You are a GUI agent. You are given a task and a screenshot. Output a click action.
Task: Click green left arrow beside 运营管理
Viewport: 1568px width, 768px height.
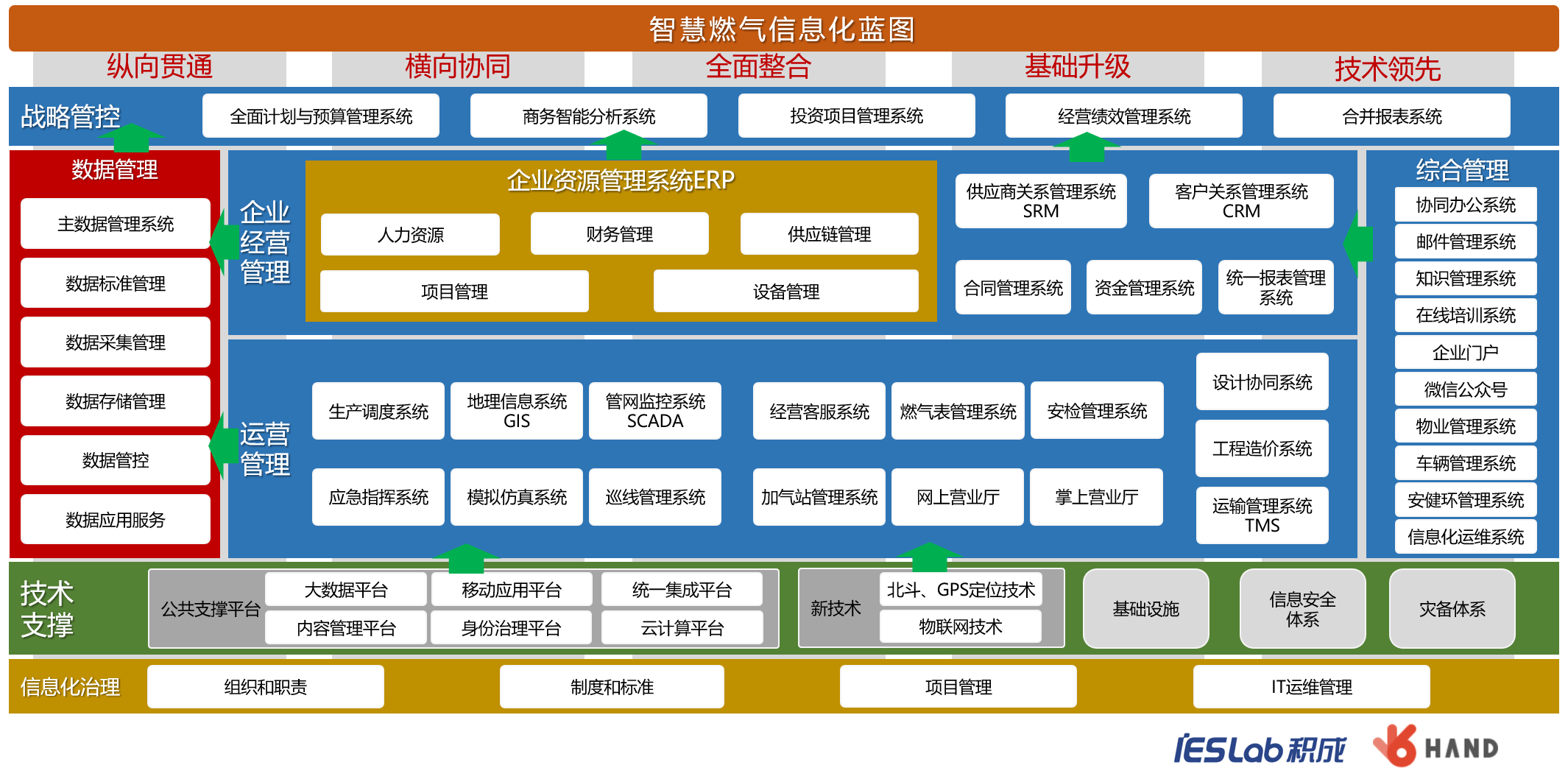pos(219,445)
